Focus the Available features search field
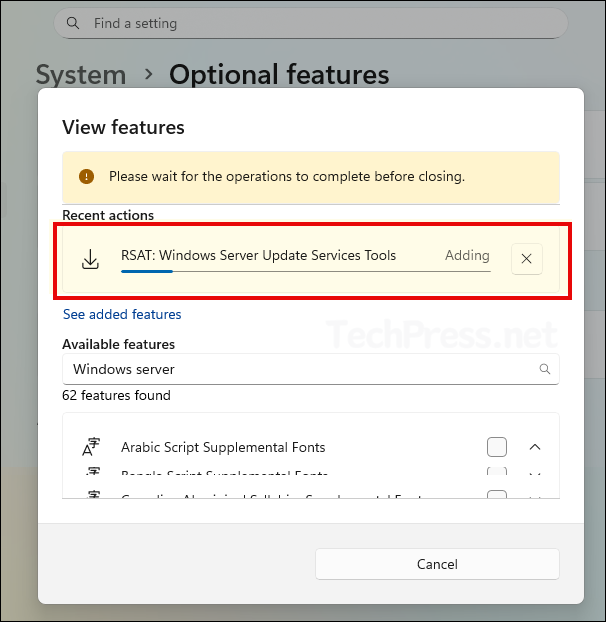 coord(300,369)
